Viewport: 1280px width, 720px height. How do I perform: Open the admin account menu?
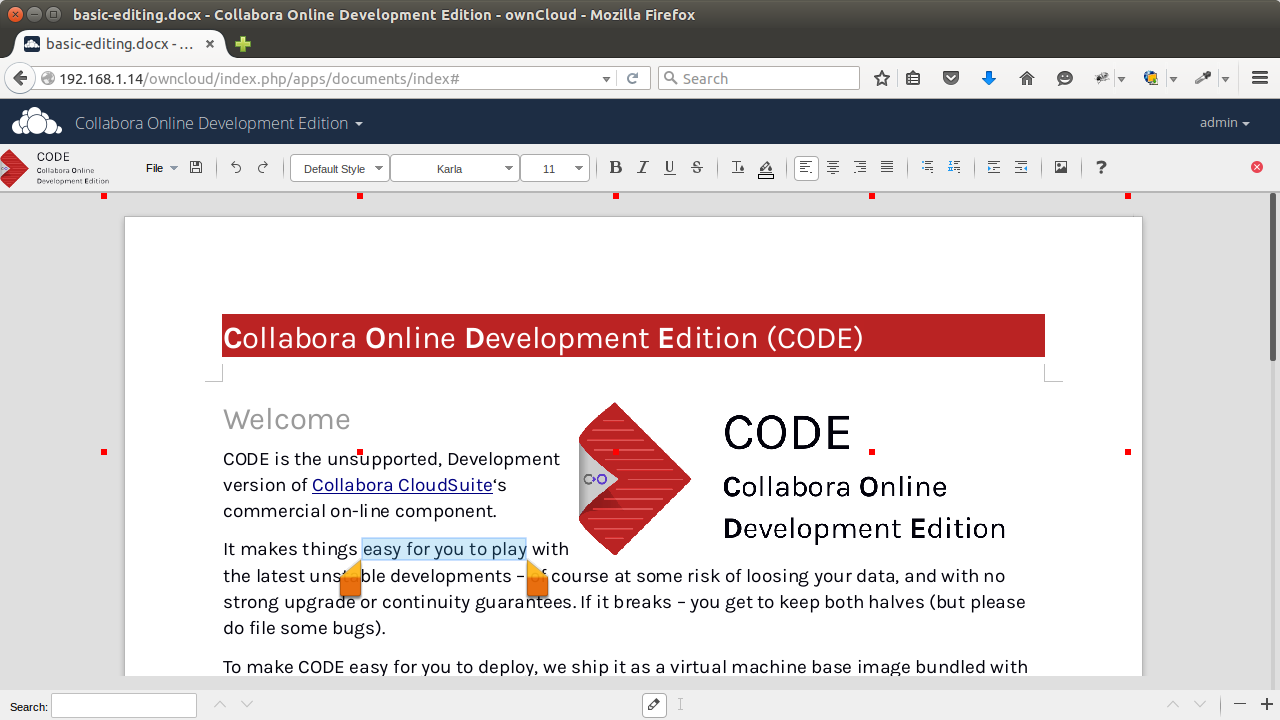coord(1224,122)
